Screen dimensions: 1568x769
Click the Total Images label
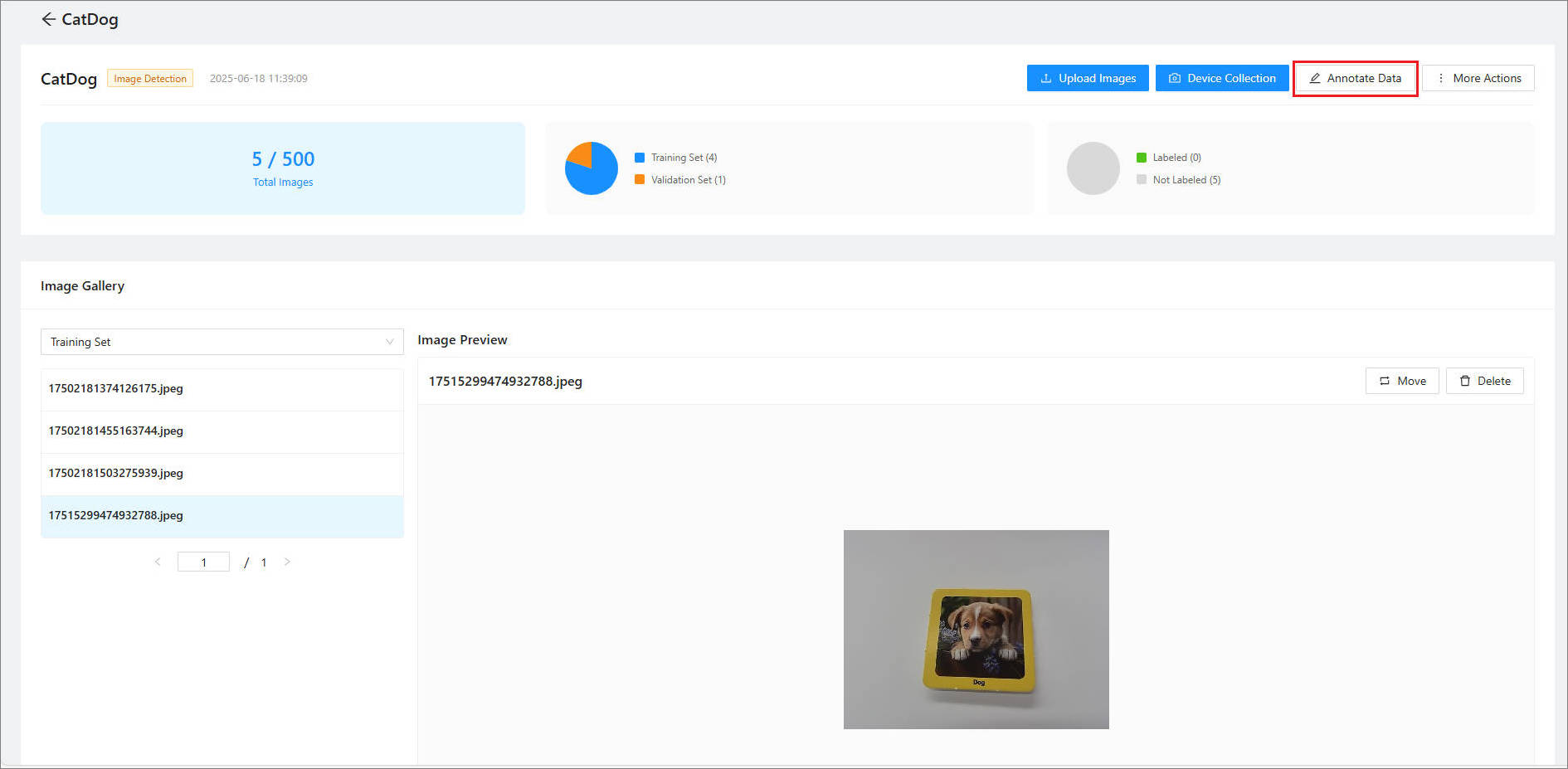click(283, 183)
